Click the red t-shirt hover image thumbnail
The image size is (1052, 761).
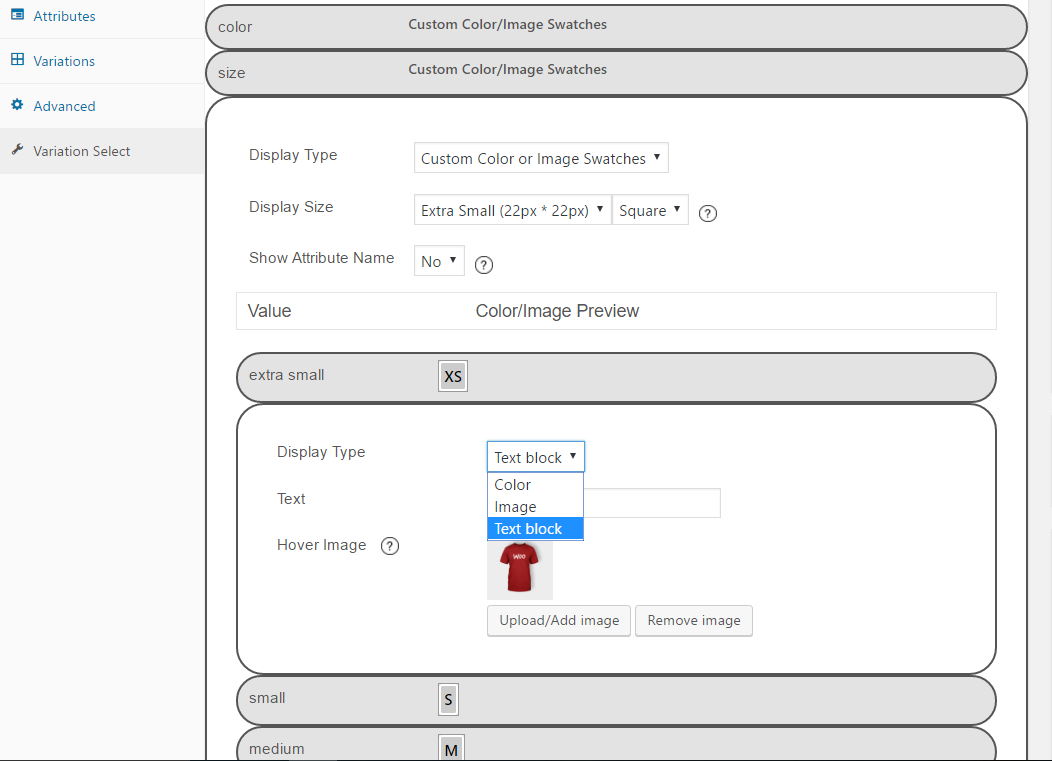[520, 570]
